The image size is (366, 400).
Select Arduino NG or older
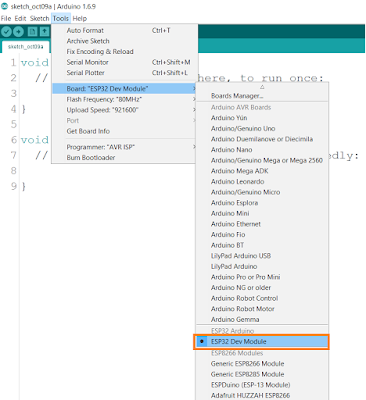[262, 288]
